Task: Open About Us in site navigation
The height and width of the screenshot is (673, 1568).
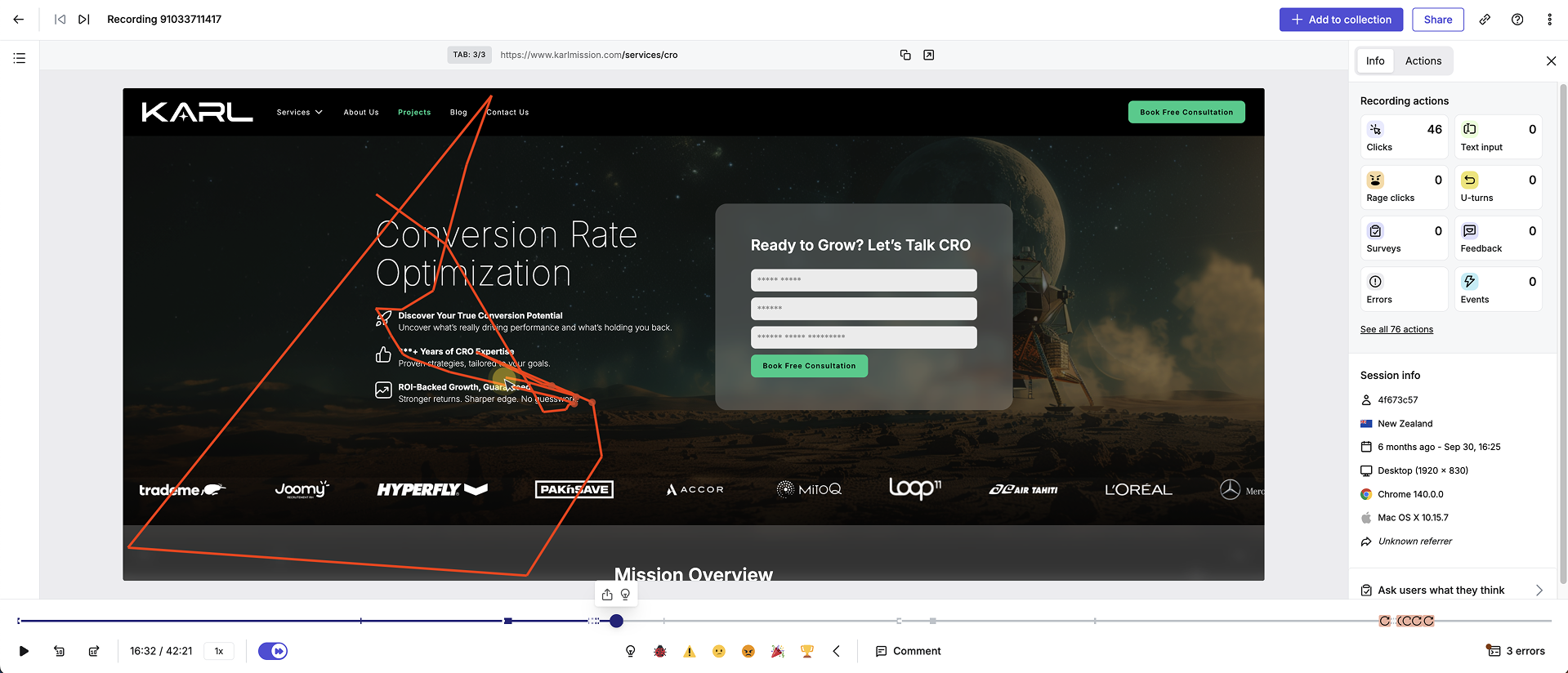Action: coord(361,112)
